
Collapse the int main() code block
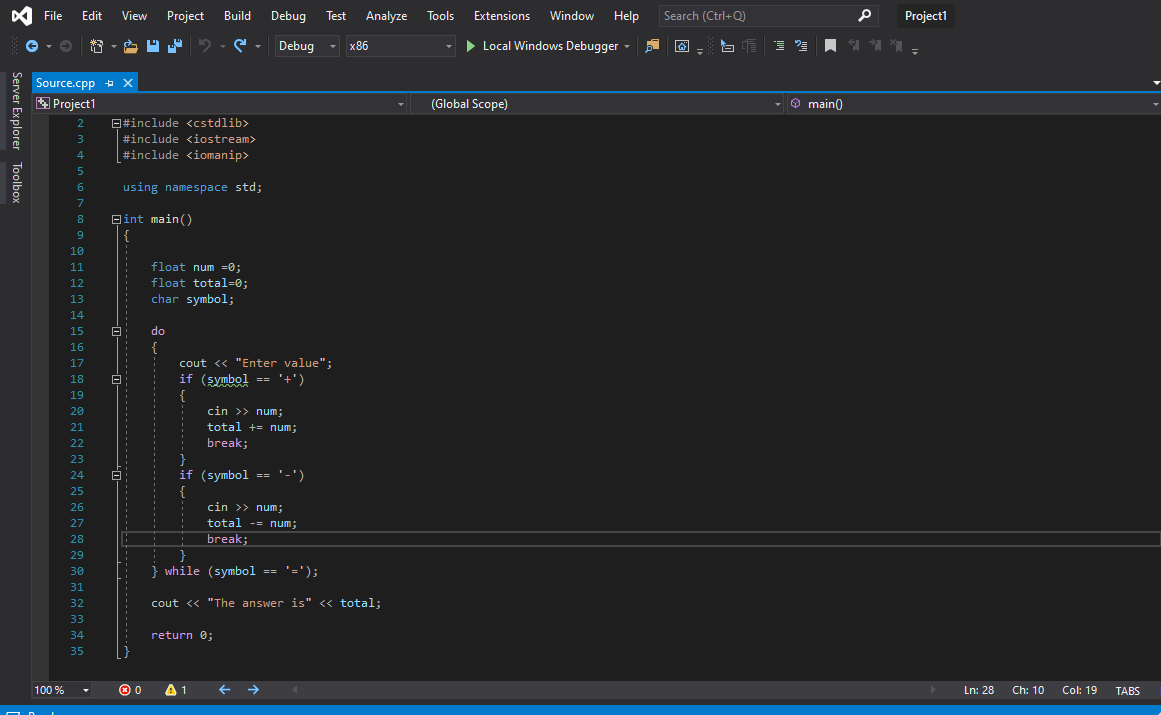coord(117,219)
